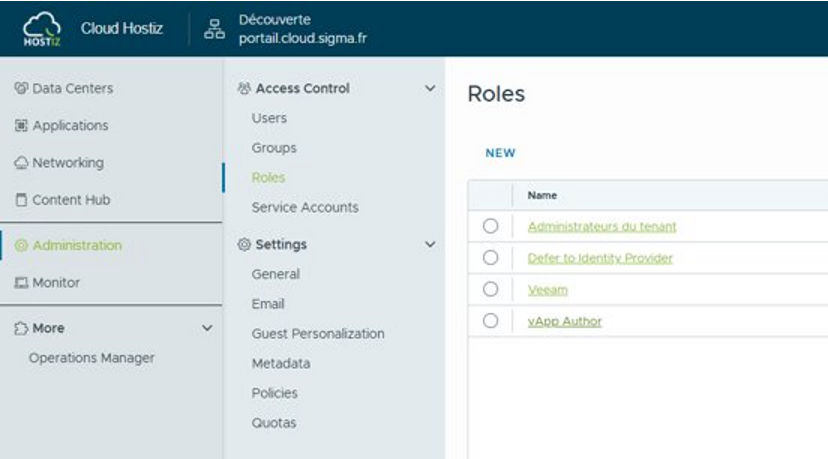This screenshot has width=828, height=459.
Task: Open Operations Manager under More
Action: pyautogui.click(x=91, y=358)
